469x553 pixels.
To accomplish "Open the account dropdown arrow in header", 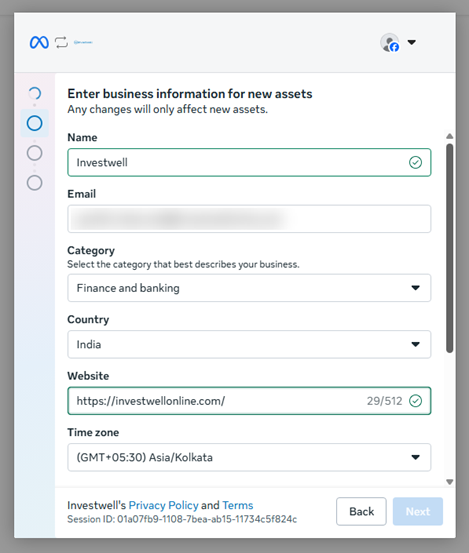I will click(x=412, y=42).
